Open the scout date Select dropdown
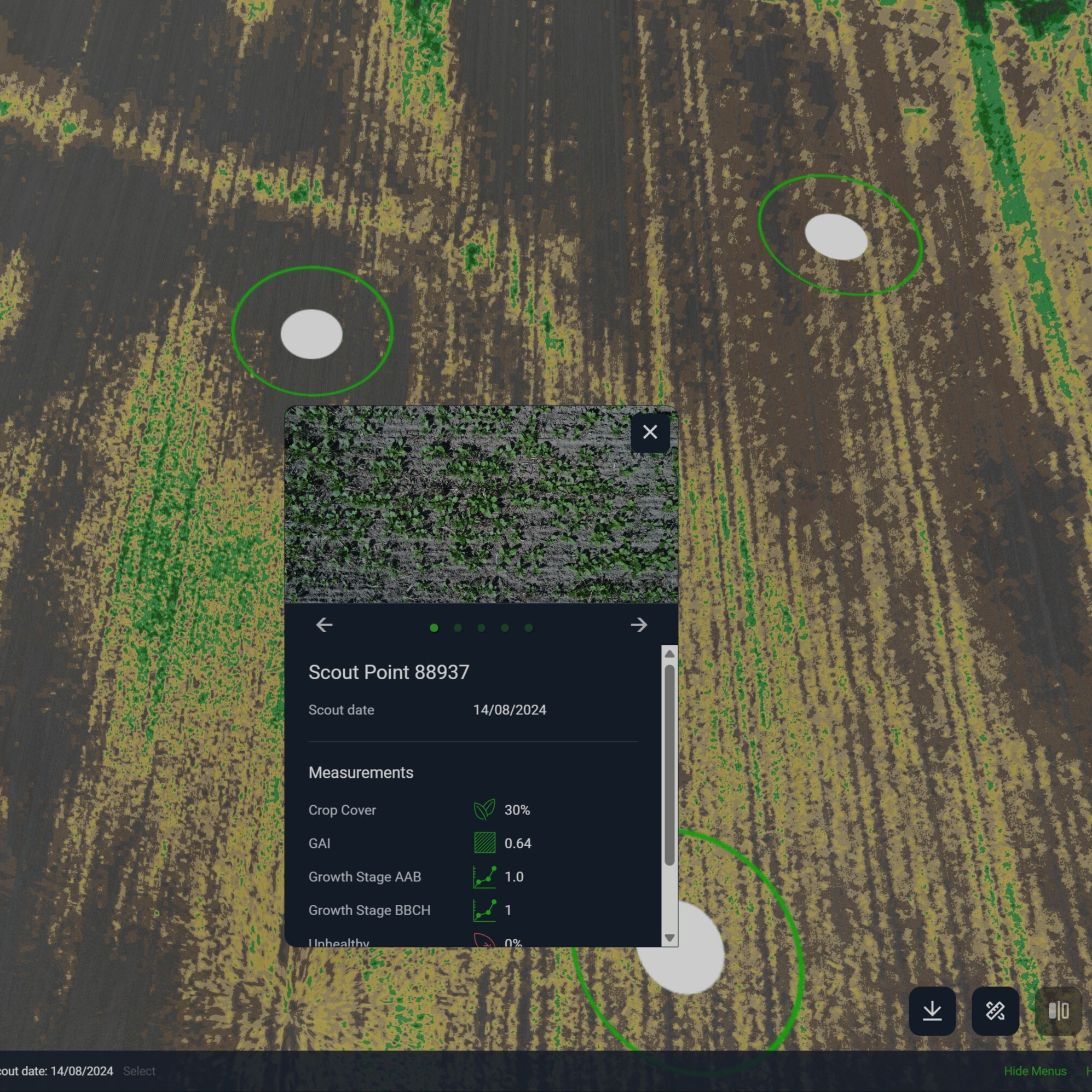The height and width of the screenshot is (1092, 1092). (x=139, y=1071)
